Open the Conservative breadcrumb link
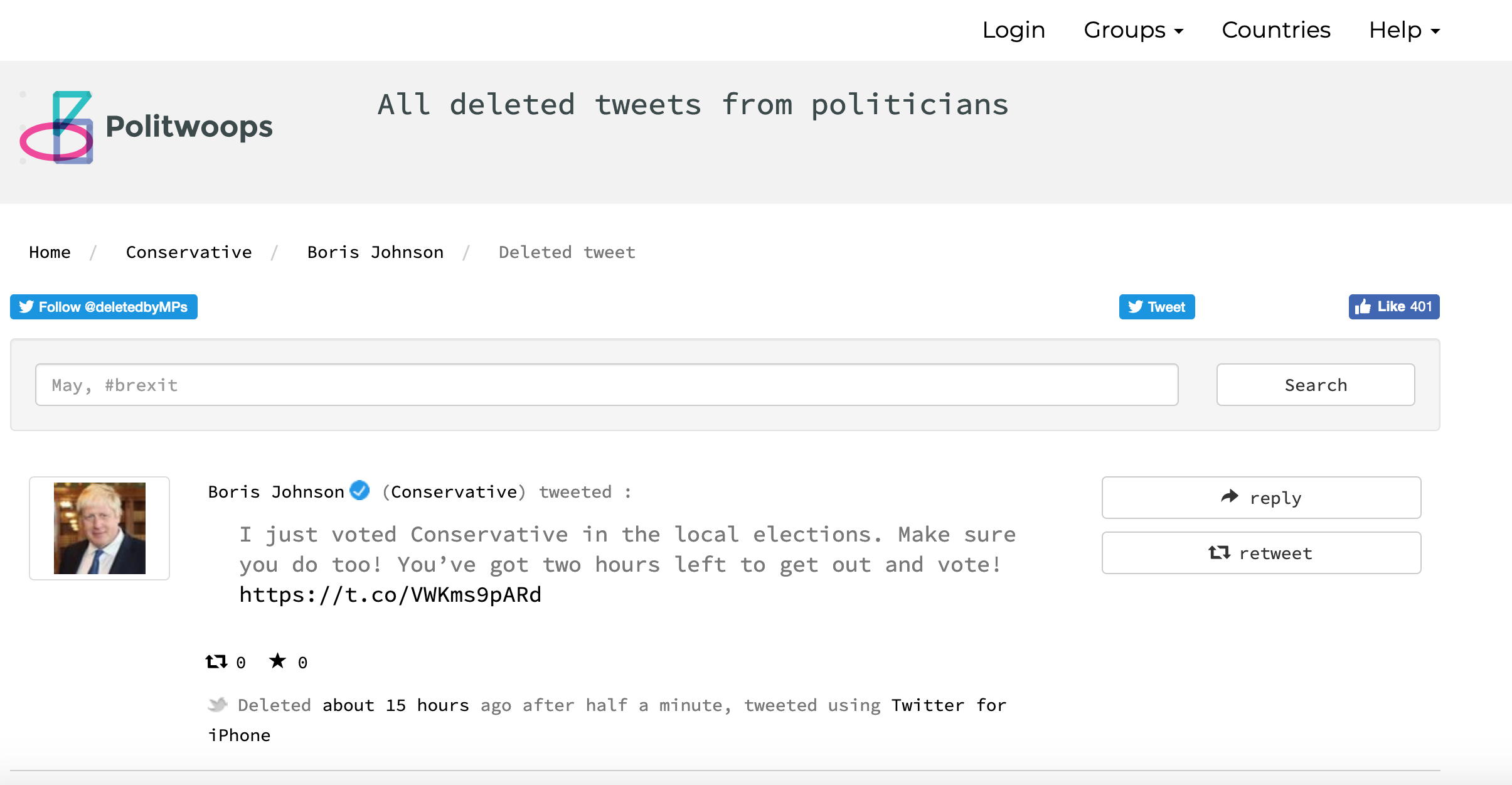This screenshot has width=1512, height=785. coord(189,252)
